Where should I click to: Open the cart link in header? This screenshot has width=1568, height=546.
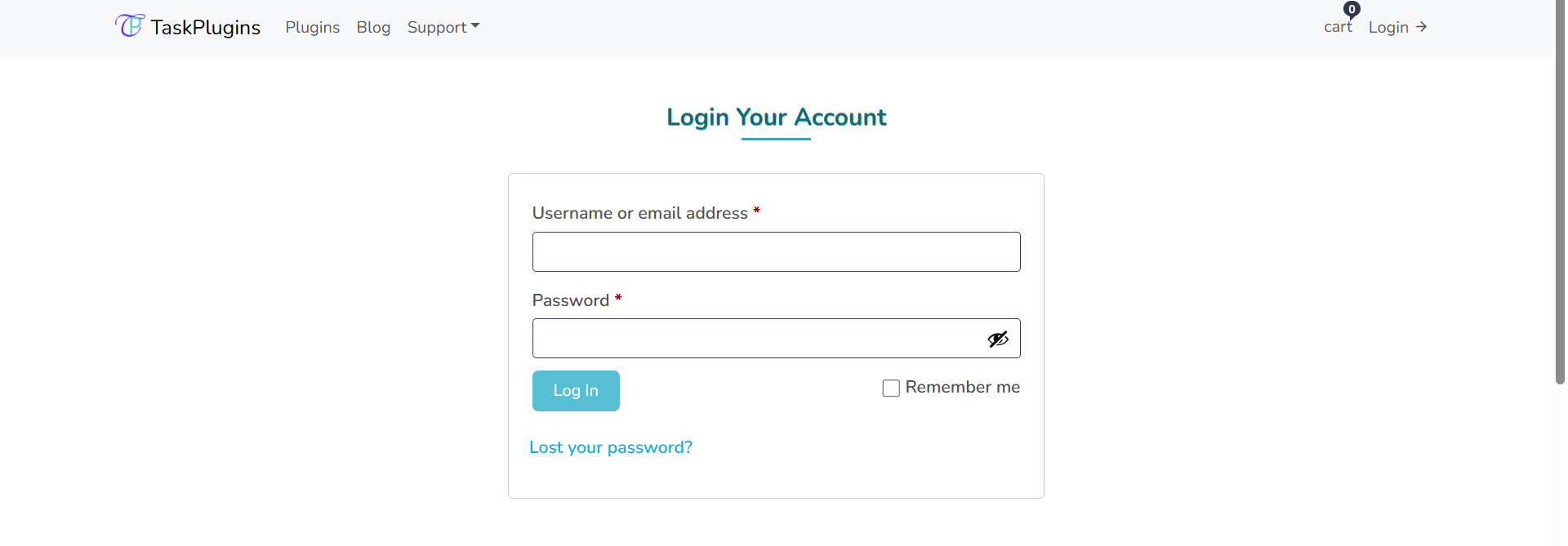click(x=1338, y=27)
